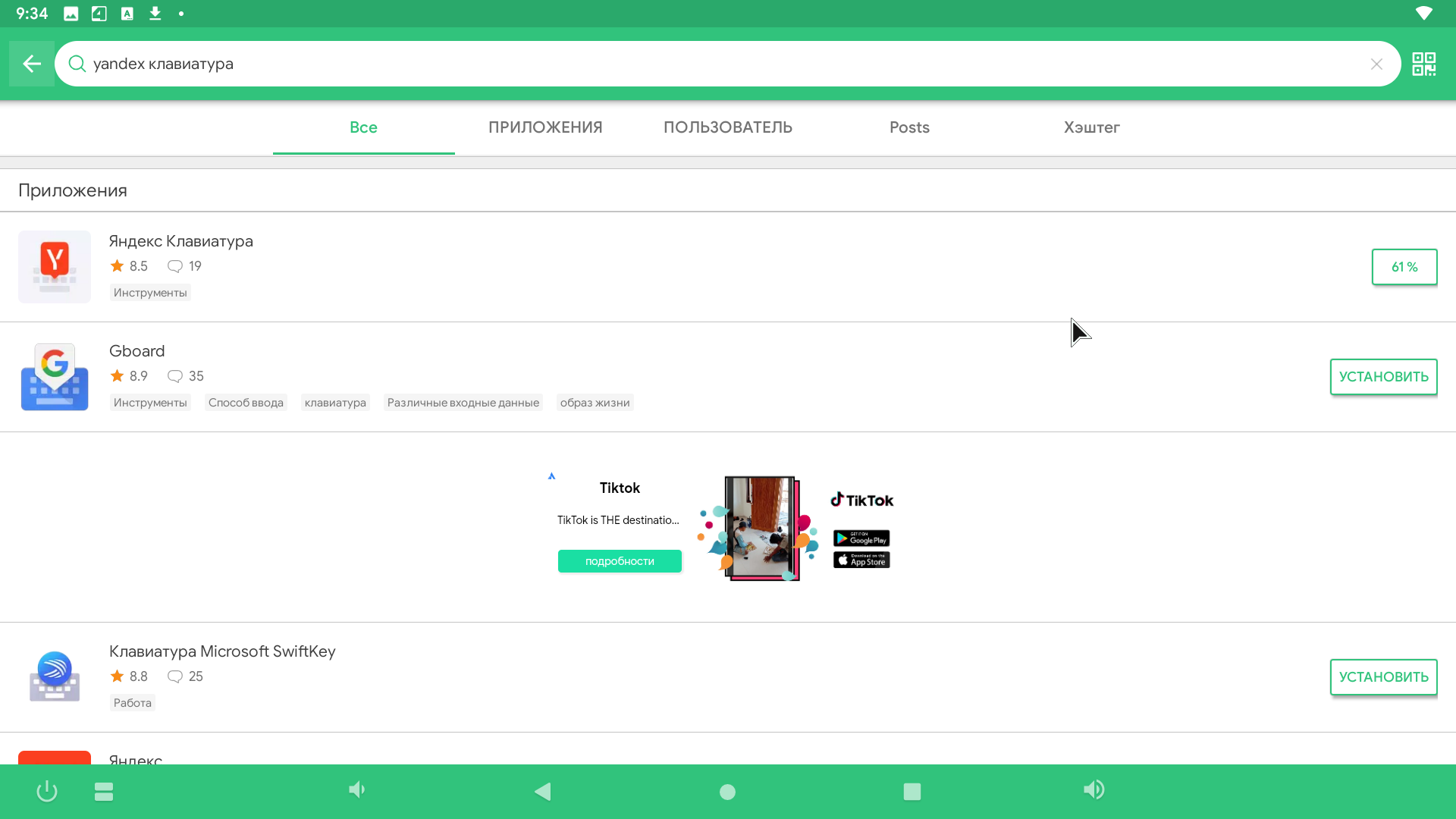Select Инструменты tag under Яндекс Клавиатура
This screenshot has width=1456, height=819.
point(150,293)
